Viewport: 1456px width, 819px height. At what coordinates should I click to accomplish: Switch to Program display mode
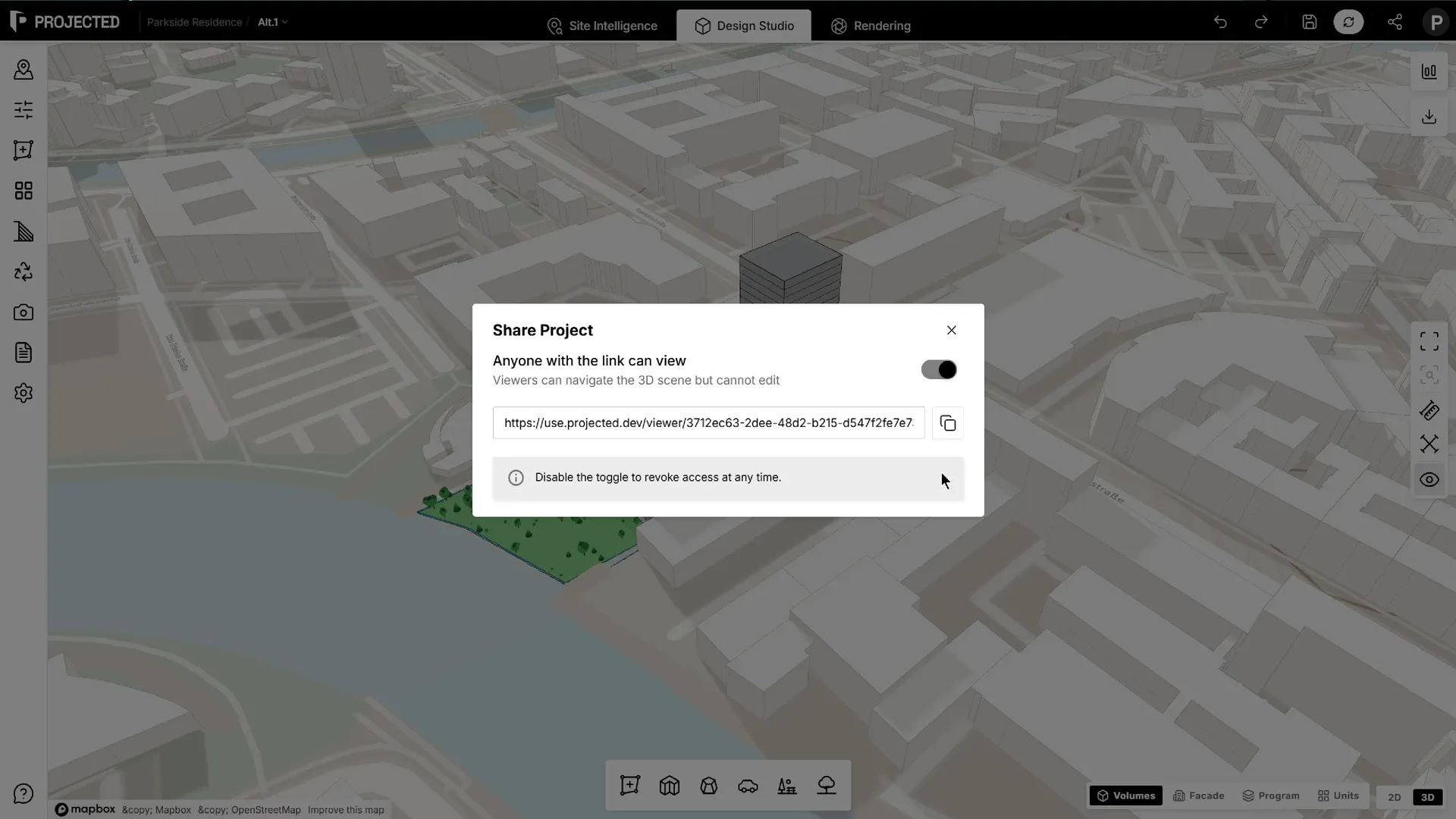[1271, 795]
